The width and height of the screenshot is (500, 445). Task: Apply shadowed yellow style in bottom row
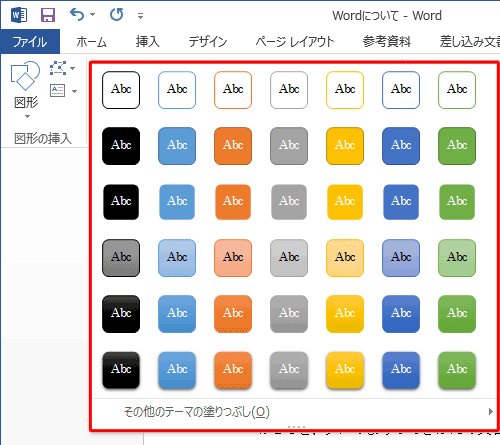(x=345, y=370)
